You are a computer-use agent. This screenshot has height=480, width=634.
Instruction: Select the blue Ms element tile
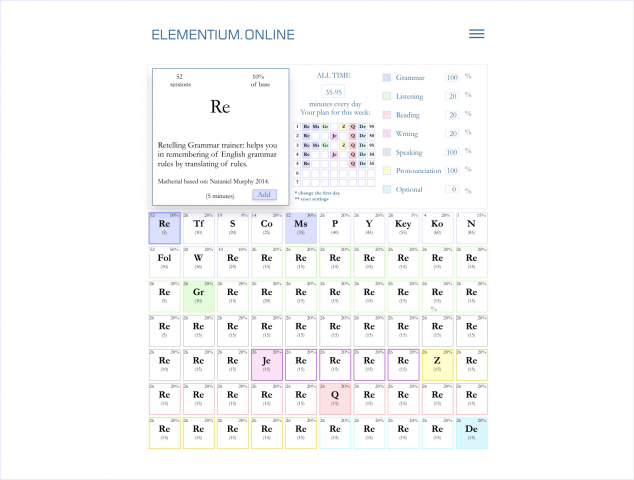click(x=301, y=228)
